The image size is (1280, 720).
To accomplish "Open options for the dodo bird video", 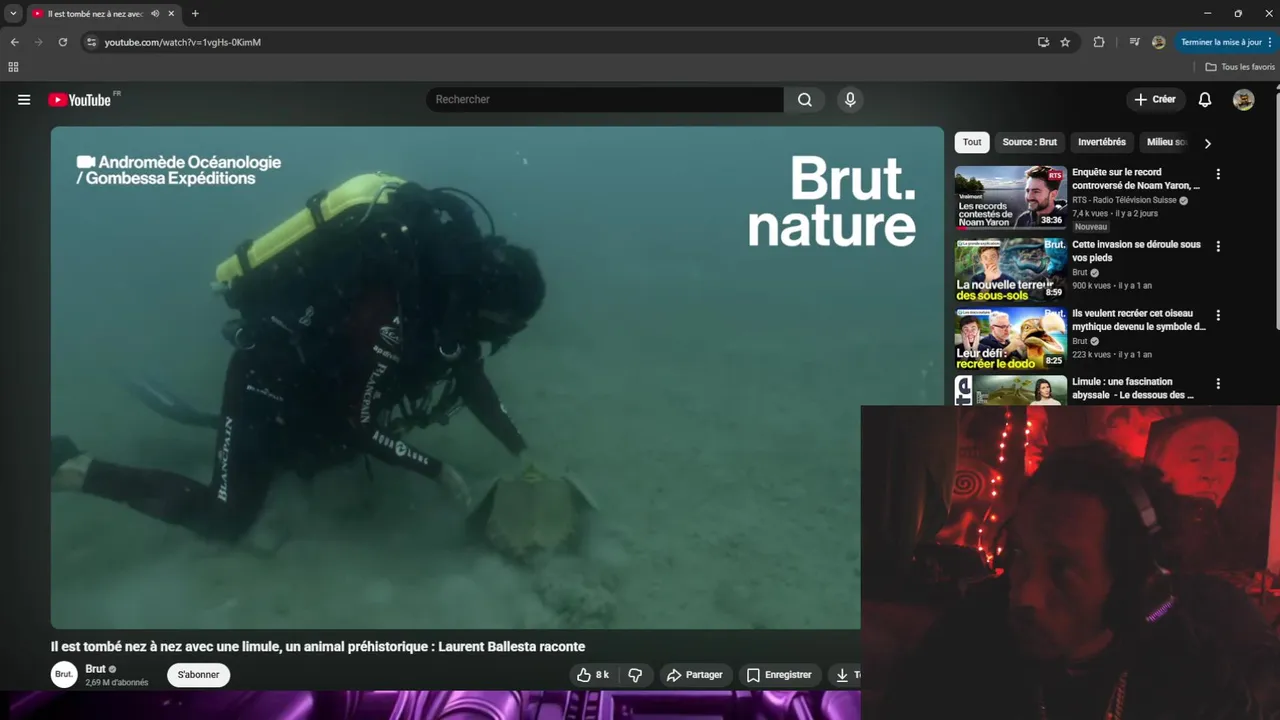I will click(1218, 315).
